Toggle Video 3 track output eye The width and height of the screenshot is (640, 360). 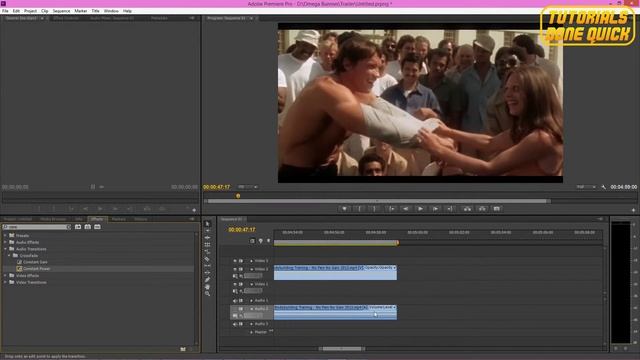click(235, 261)
